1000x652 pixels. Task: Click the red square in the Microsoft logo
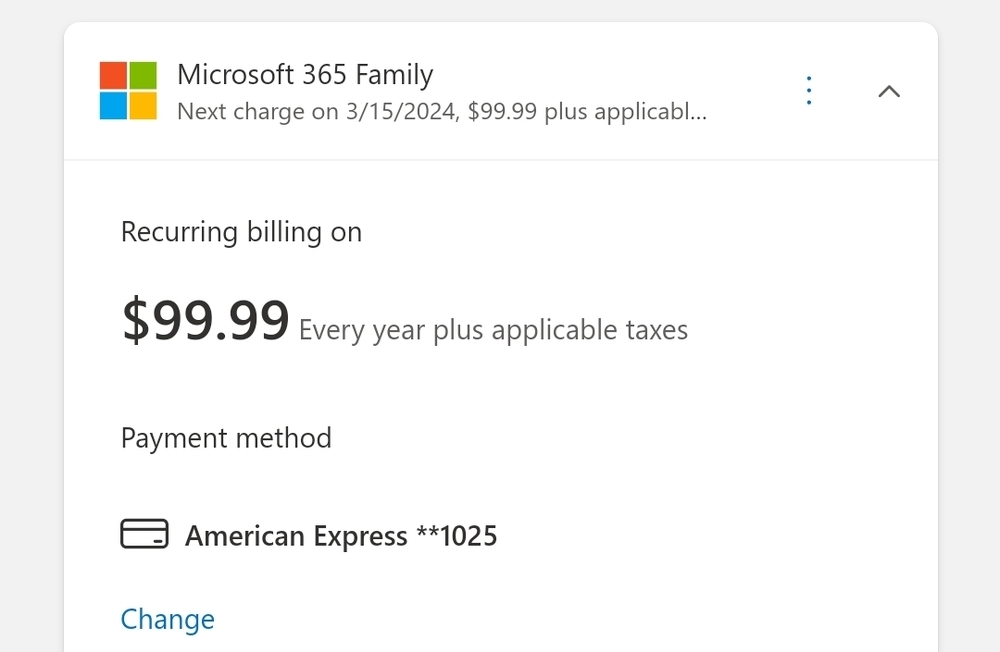coord(113,73)
